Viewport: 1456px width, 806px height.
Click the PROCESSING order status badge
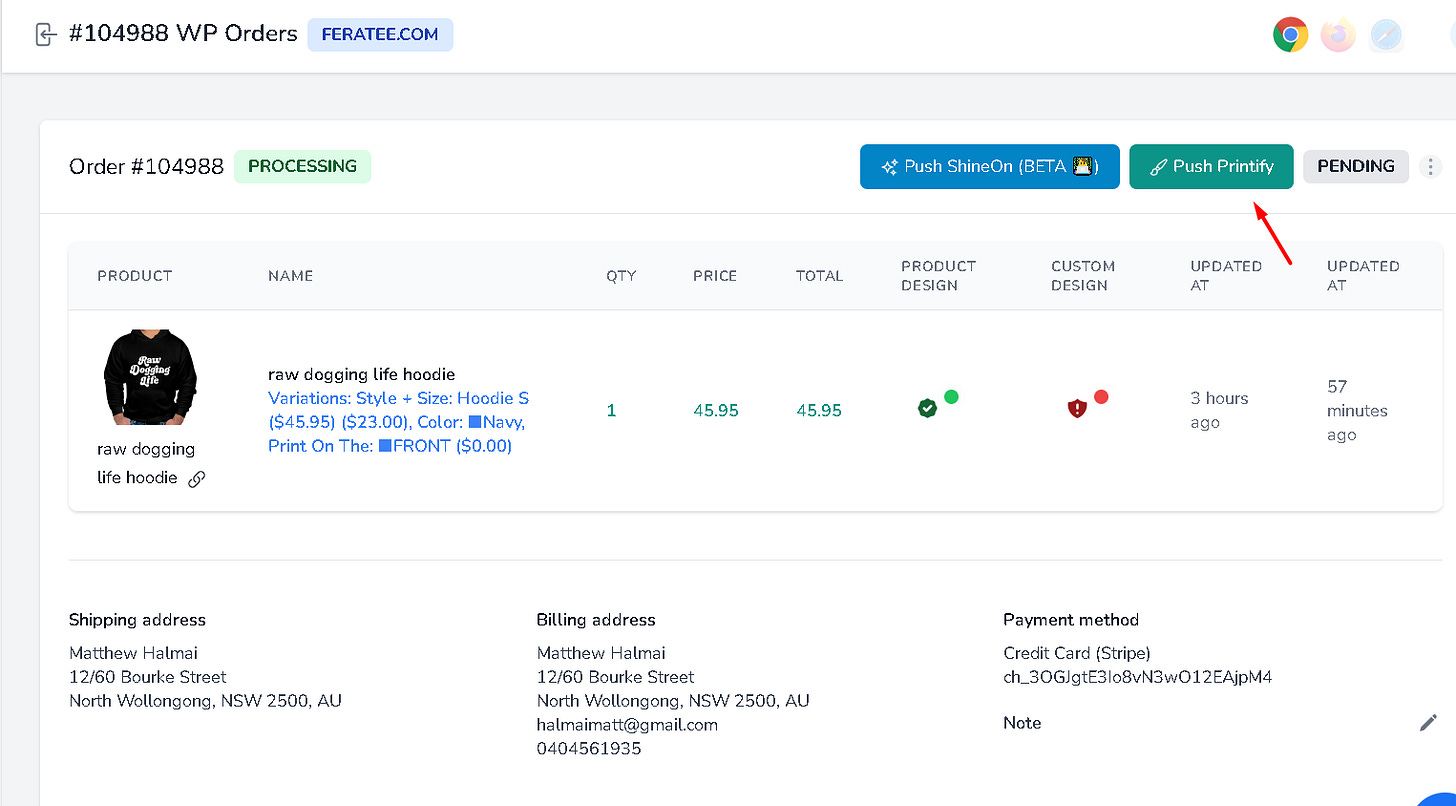[302, 166]
